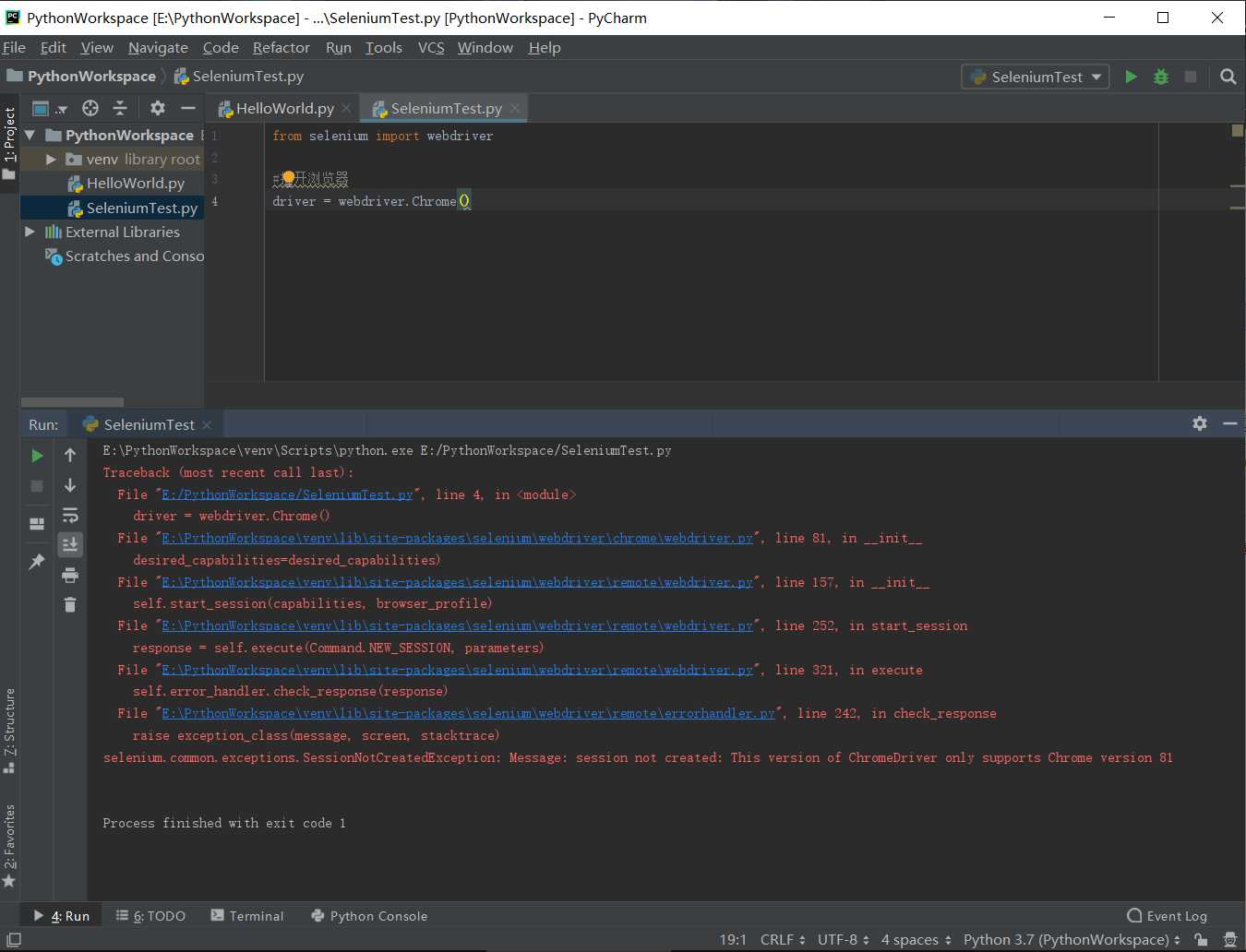Collapse all in Project panel
The image size is (1246, 952).
(120, 108)
